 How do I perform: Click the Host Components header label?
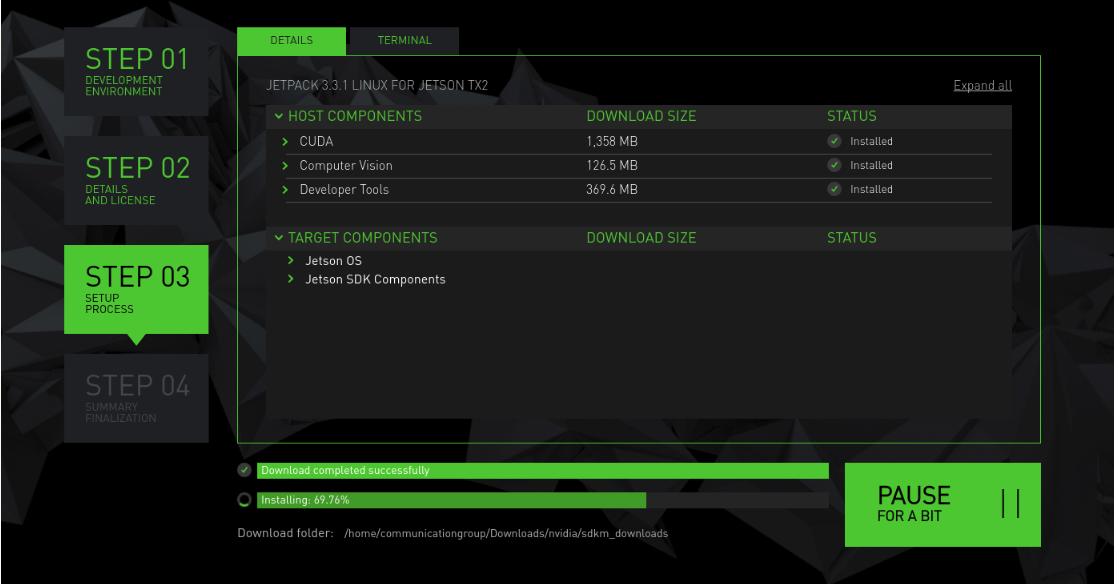click(355, 117)
